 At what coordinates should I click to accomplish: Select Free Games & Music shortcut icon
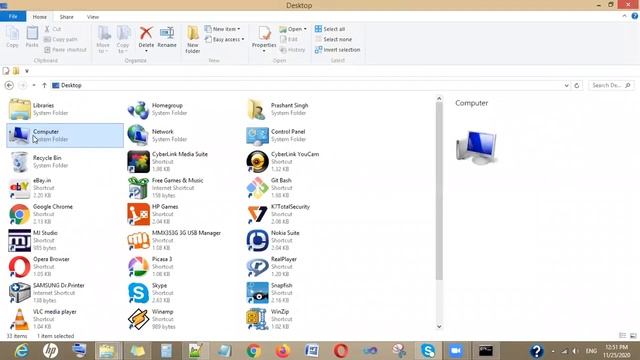tap(138, 188)
